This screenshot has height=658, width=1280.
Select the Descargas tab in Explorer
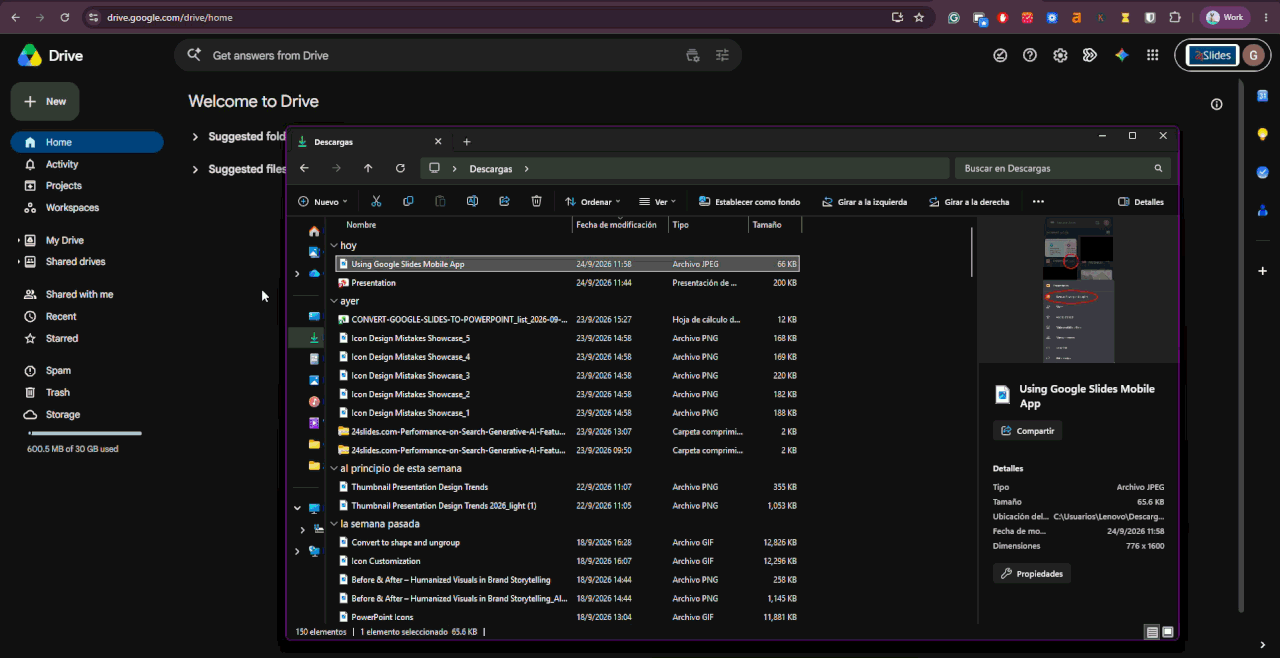[369, 142]
